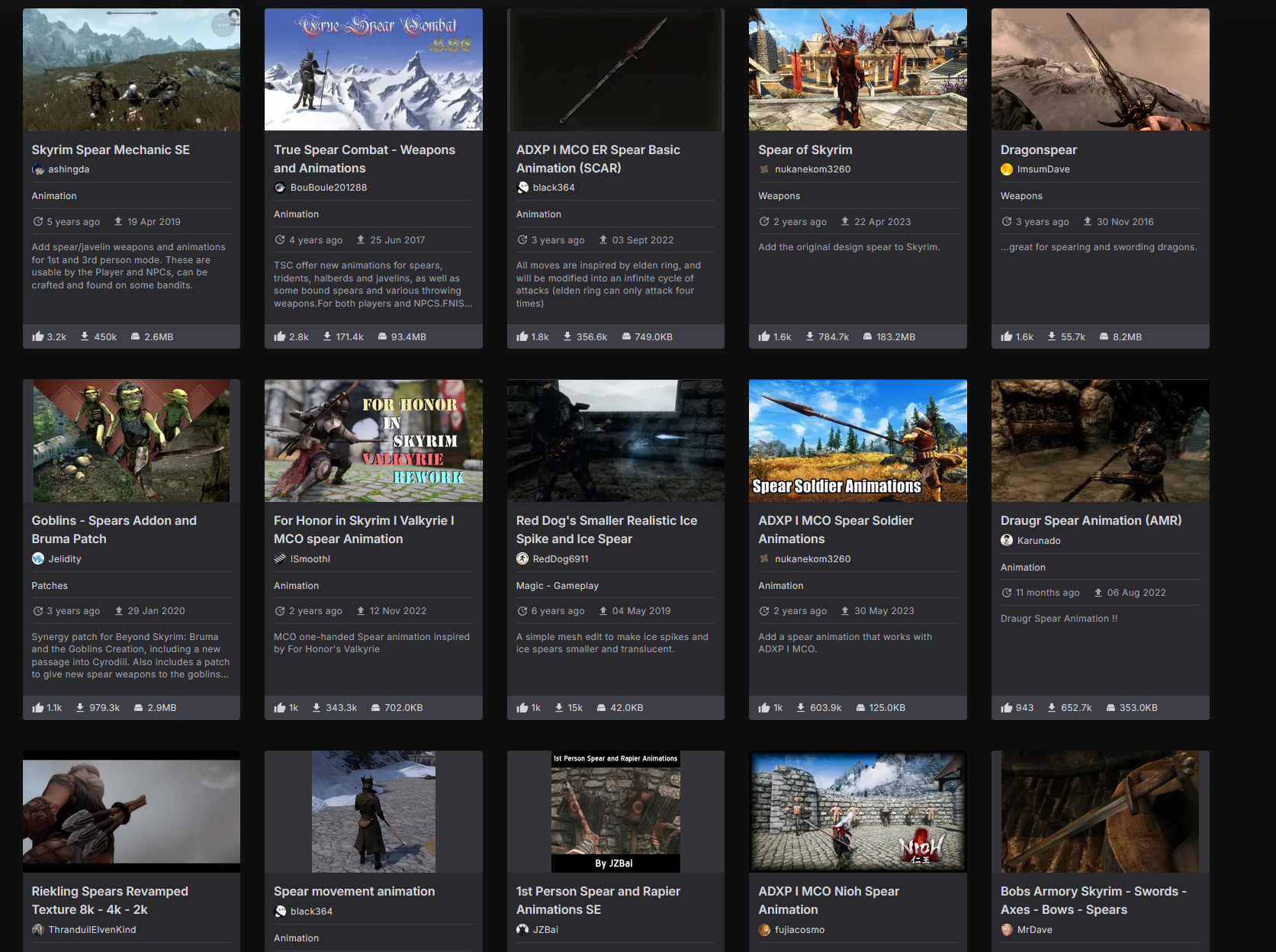1276x952 pixels.
Task: Click upload icon beside 19 Apr 2019
Action: 118,221
